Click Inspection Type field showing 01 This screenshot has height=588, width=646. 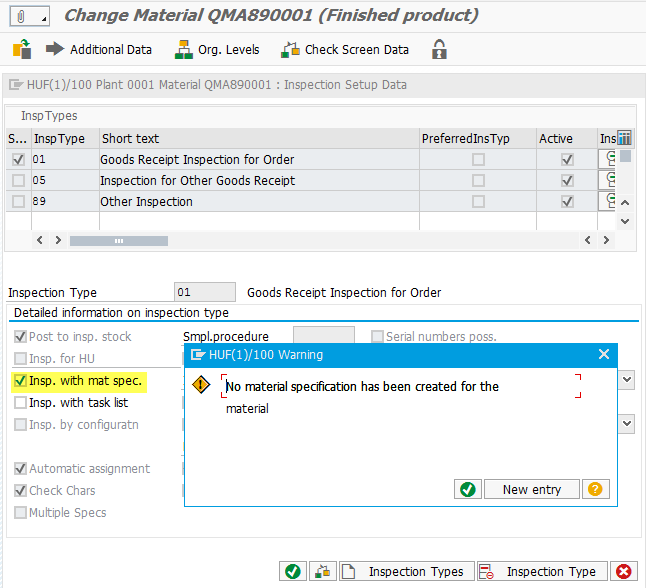(x=205, y=292)
